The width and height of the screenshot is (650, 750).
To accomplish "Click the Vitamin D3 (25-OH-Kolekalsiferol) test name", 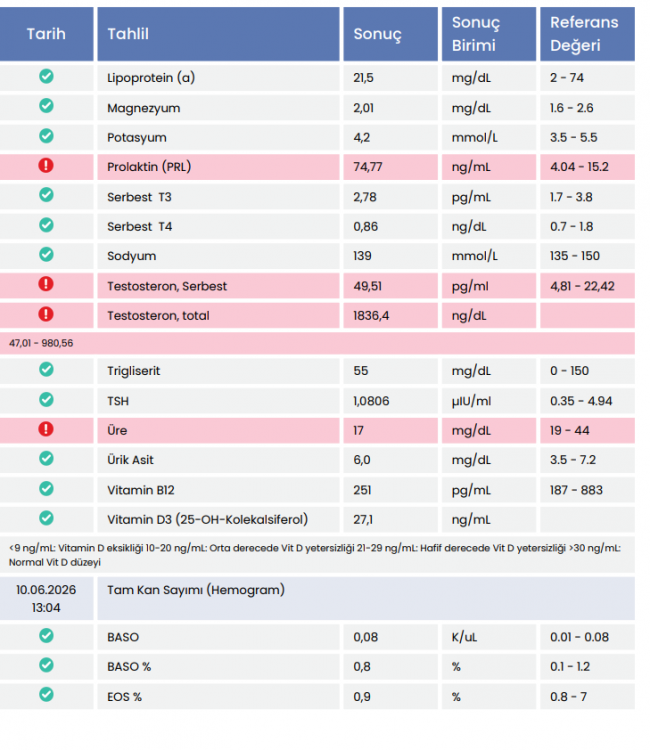I will 208,519.
